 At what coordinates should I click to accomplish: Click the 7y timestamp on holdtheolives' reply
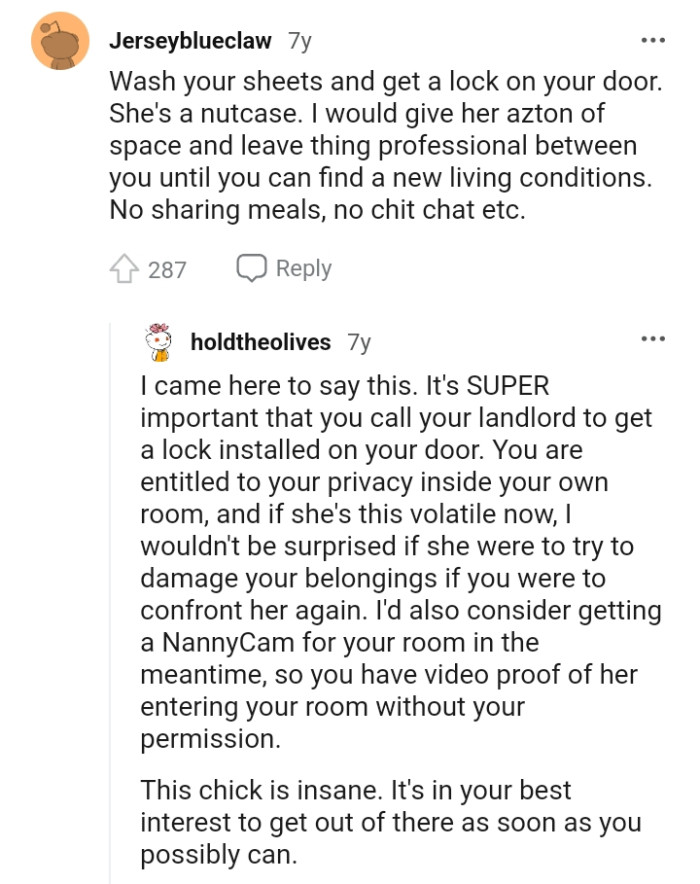click(x=358, y=341)
